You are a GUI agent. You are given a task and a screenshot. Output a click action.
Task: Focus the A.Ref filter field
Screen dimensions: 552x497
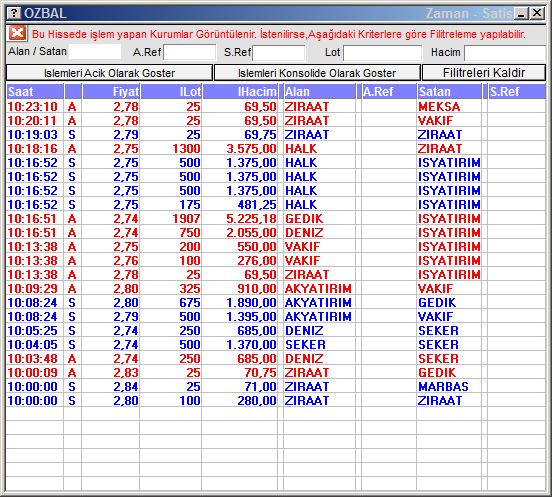click(189, 52)
